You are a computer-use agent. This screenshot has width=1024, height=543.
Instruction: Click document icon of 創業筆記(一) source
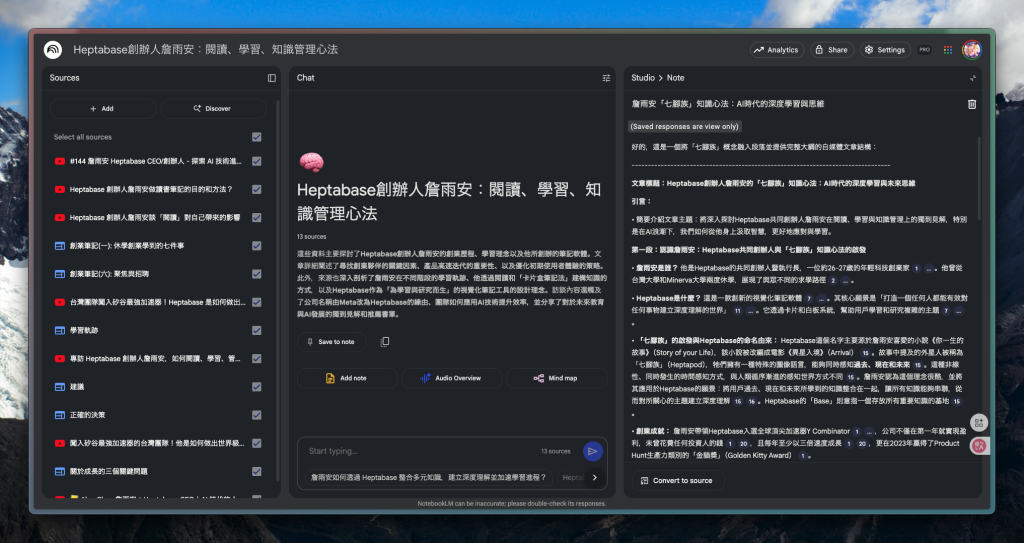tap(59, 246)
